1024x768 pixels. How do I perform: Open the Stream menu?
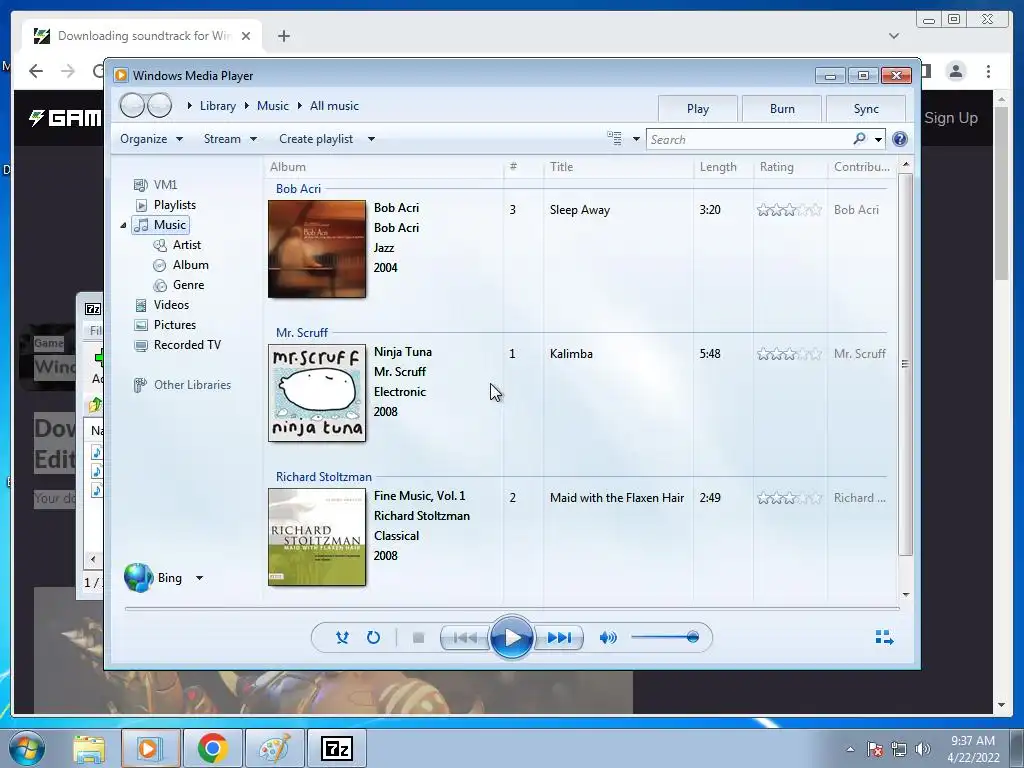(x=230, y=138)
